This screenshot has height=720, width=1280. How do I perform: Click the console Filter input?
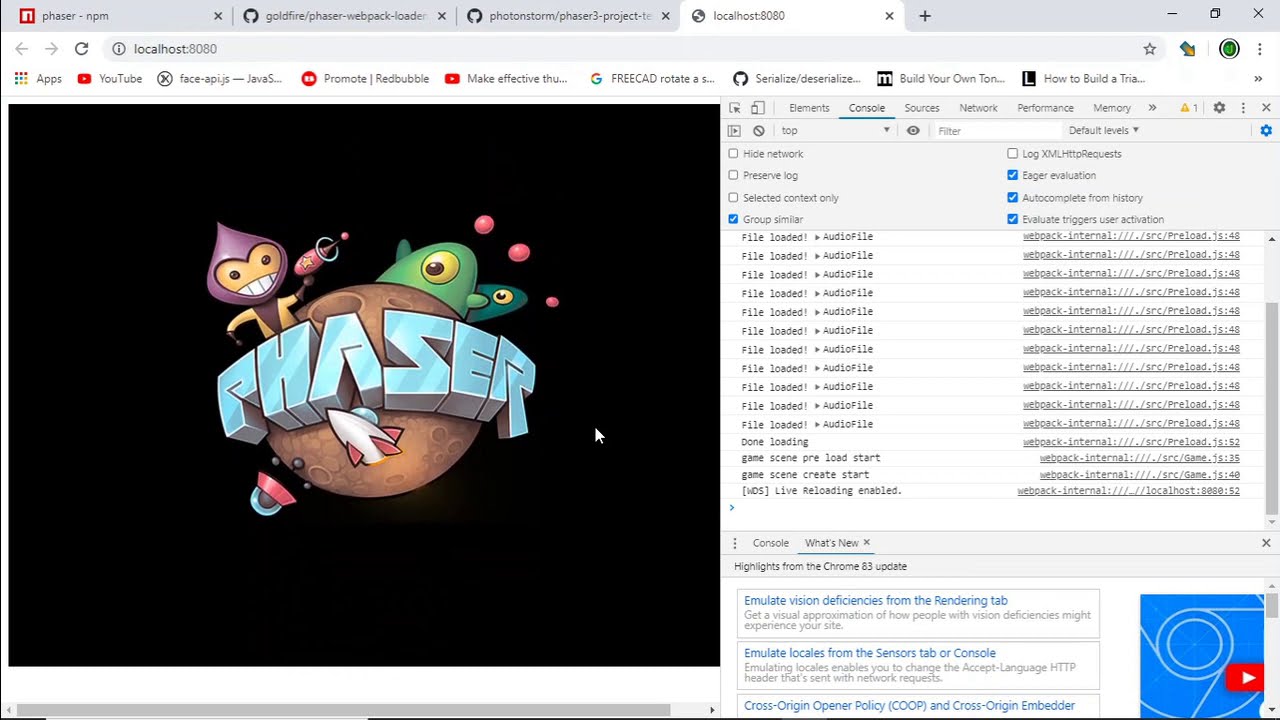pos(997,130)
